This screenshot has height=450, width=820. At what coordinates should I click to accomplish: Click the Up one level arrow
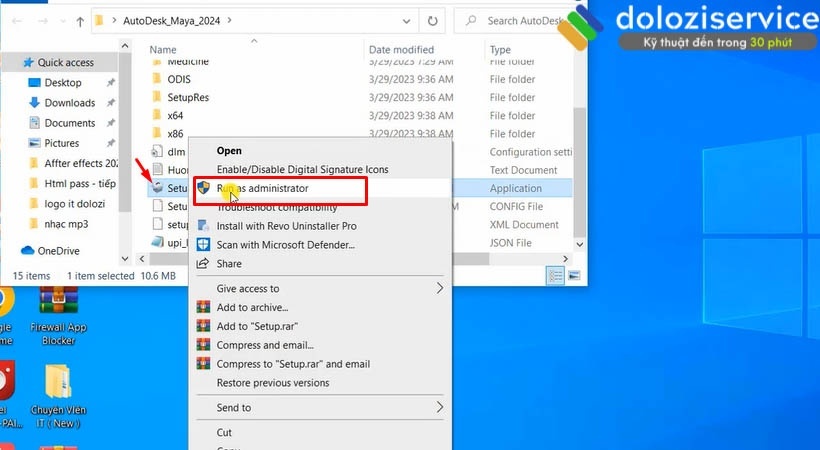pyautogui.click(x=80, y=21)
